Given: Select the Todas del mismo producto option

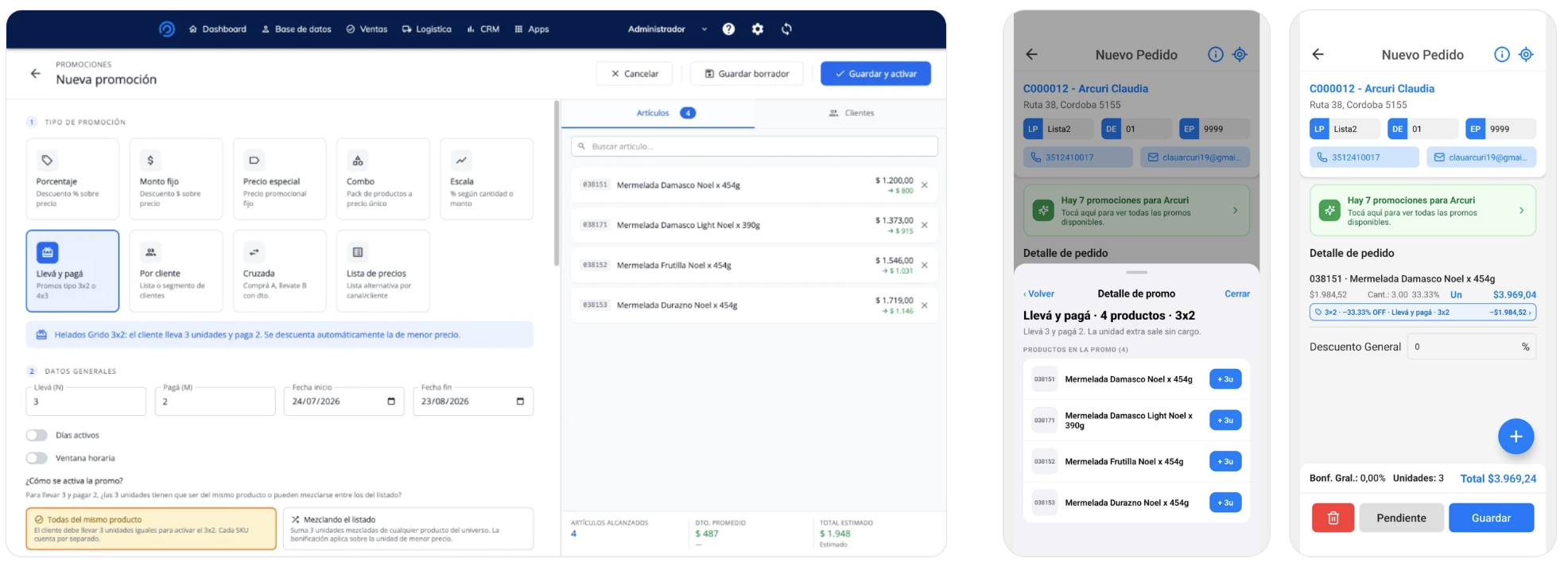Looking at the screenshot, I should point(151,529).
